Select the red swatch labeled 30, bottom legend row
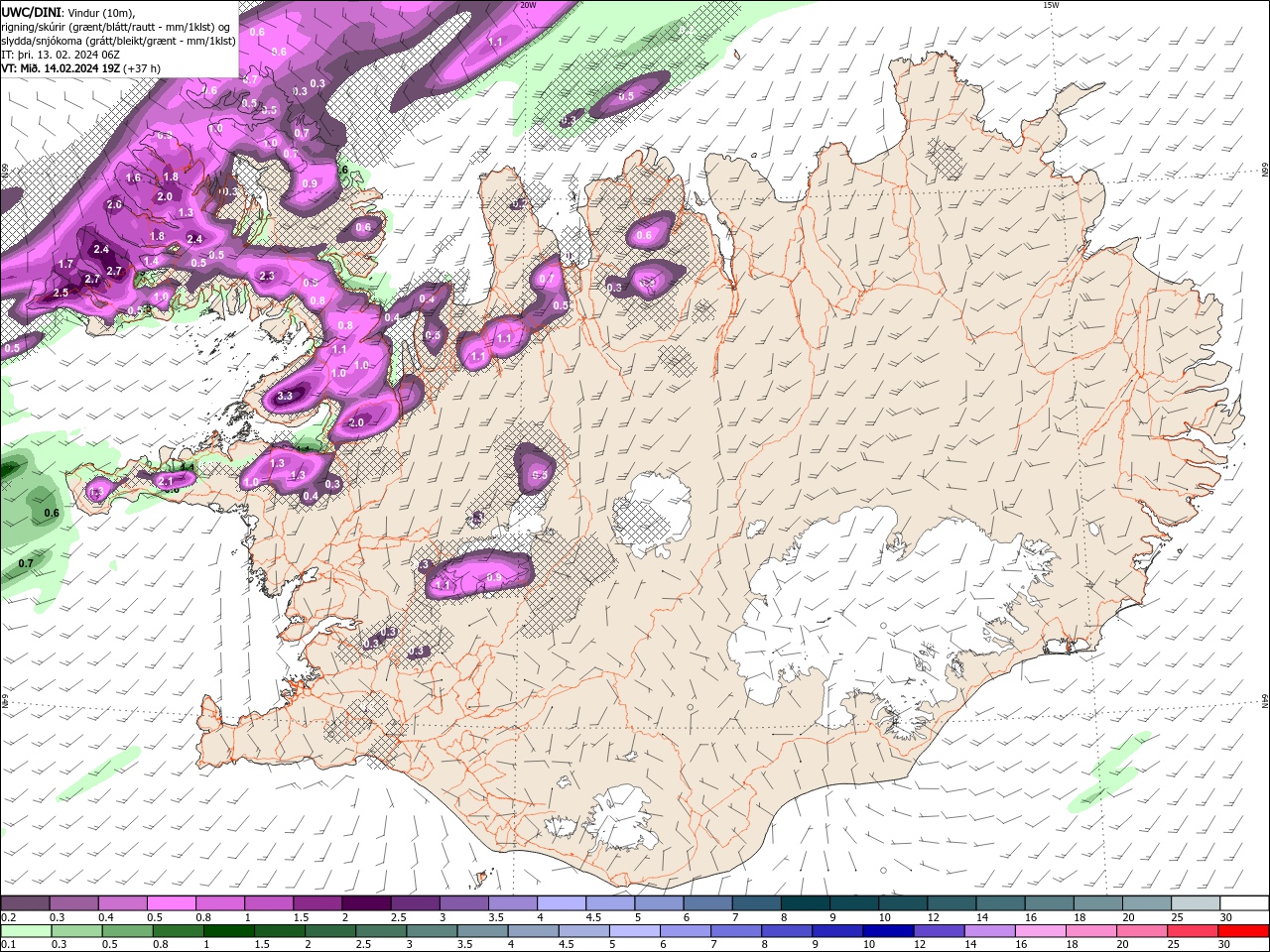The height and width of the screenshot is (952, 1270). coord(1244,931)
